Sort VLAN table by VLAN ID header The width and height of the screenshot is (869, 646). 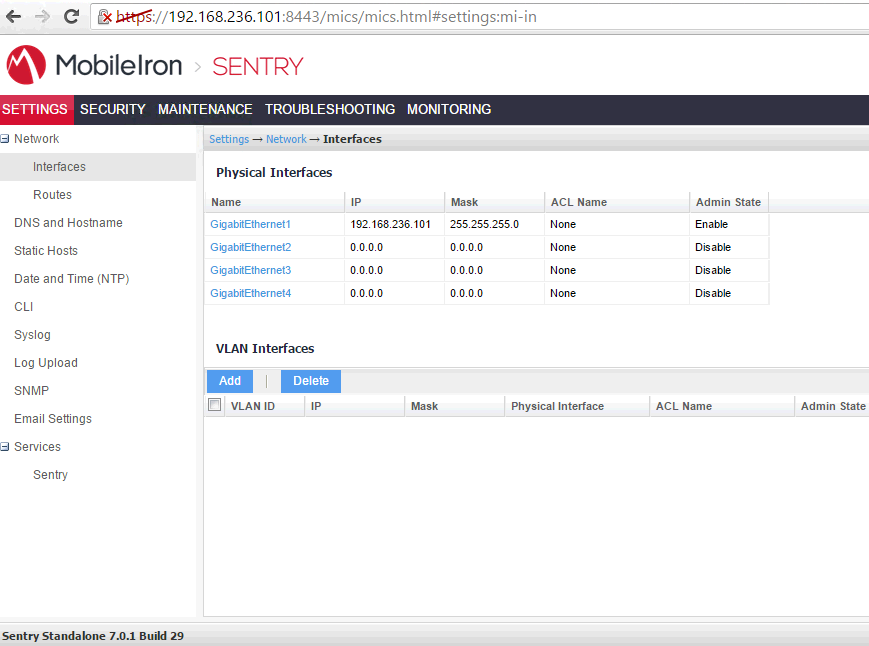pos(265,406)
